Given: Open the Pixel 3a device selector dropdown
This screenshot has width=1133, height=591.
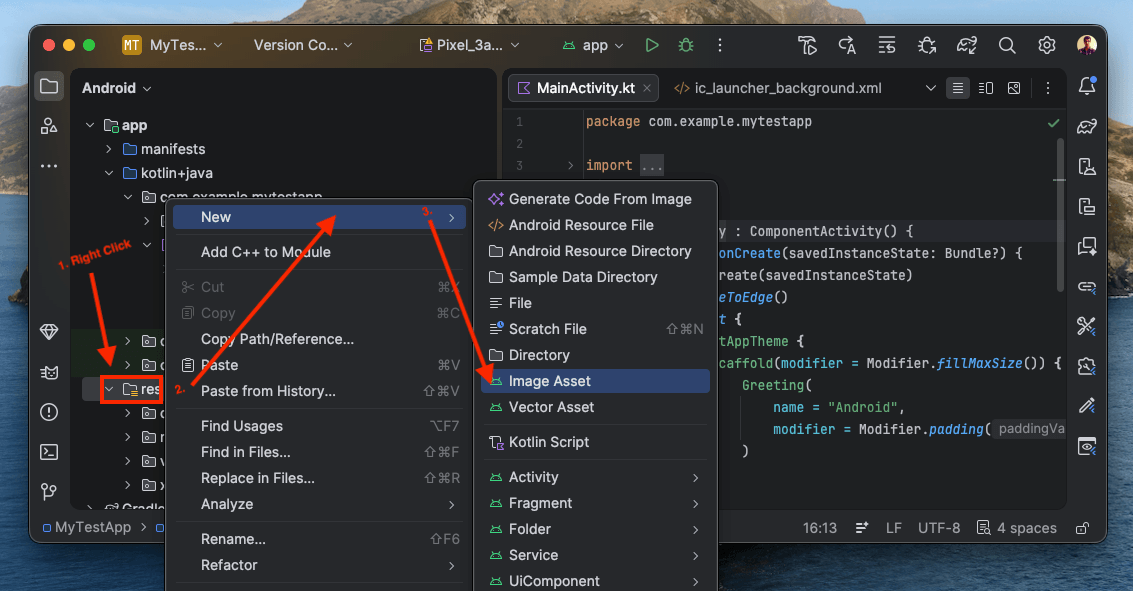Looking at the screenshot, I should (x=468, y=45).
